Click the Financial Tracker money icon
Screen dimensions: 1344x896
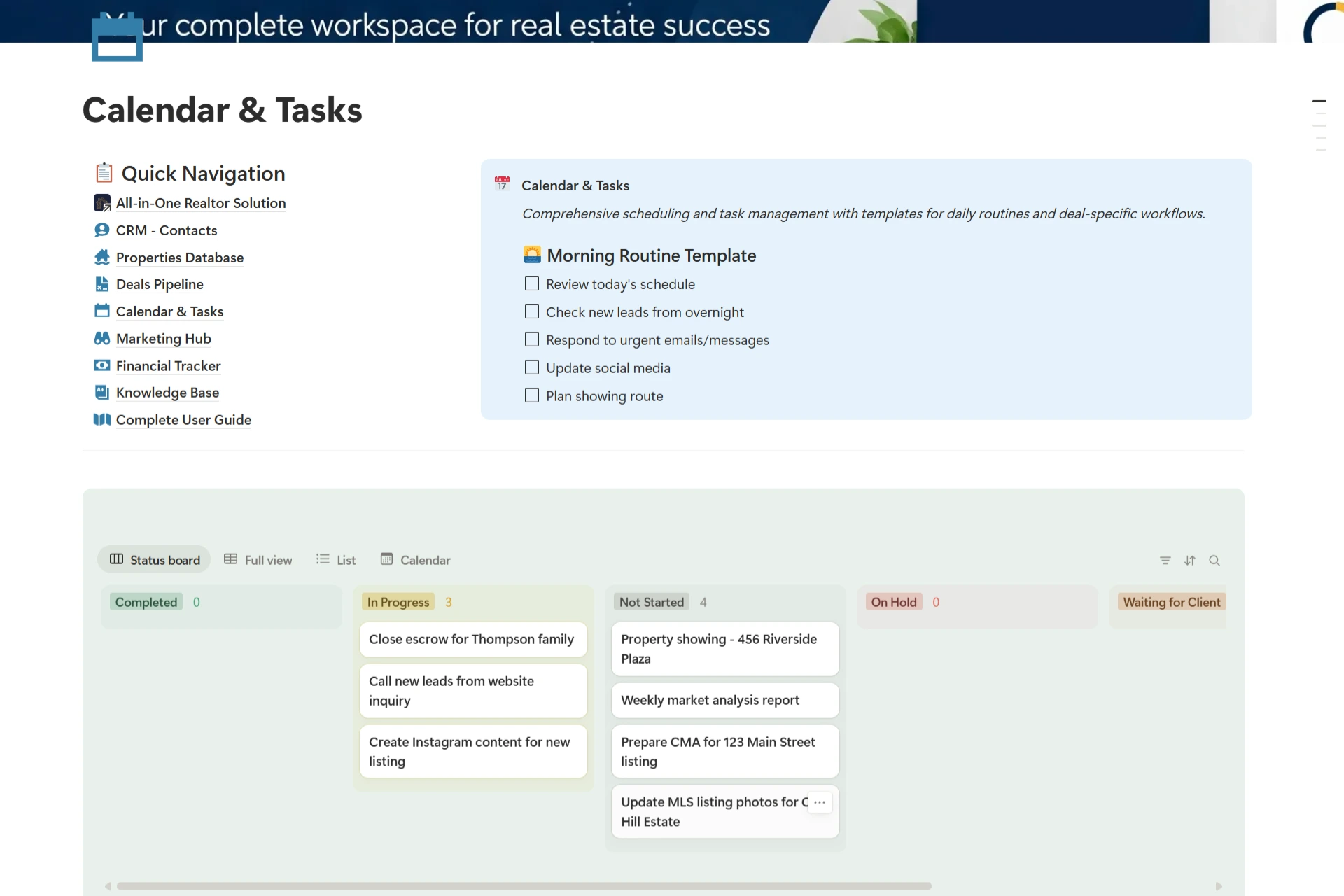point(102,366)
